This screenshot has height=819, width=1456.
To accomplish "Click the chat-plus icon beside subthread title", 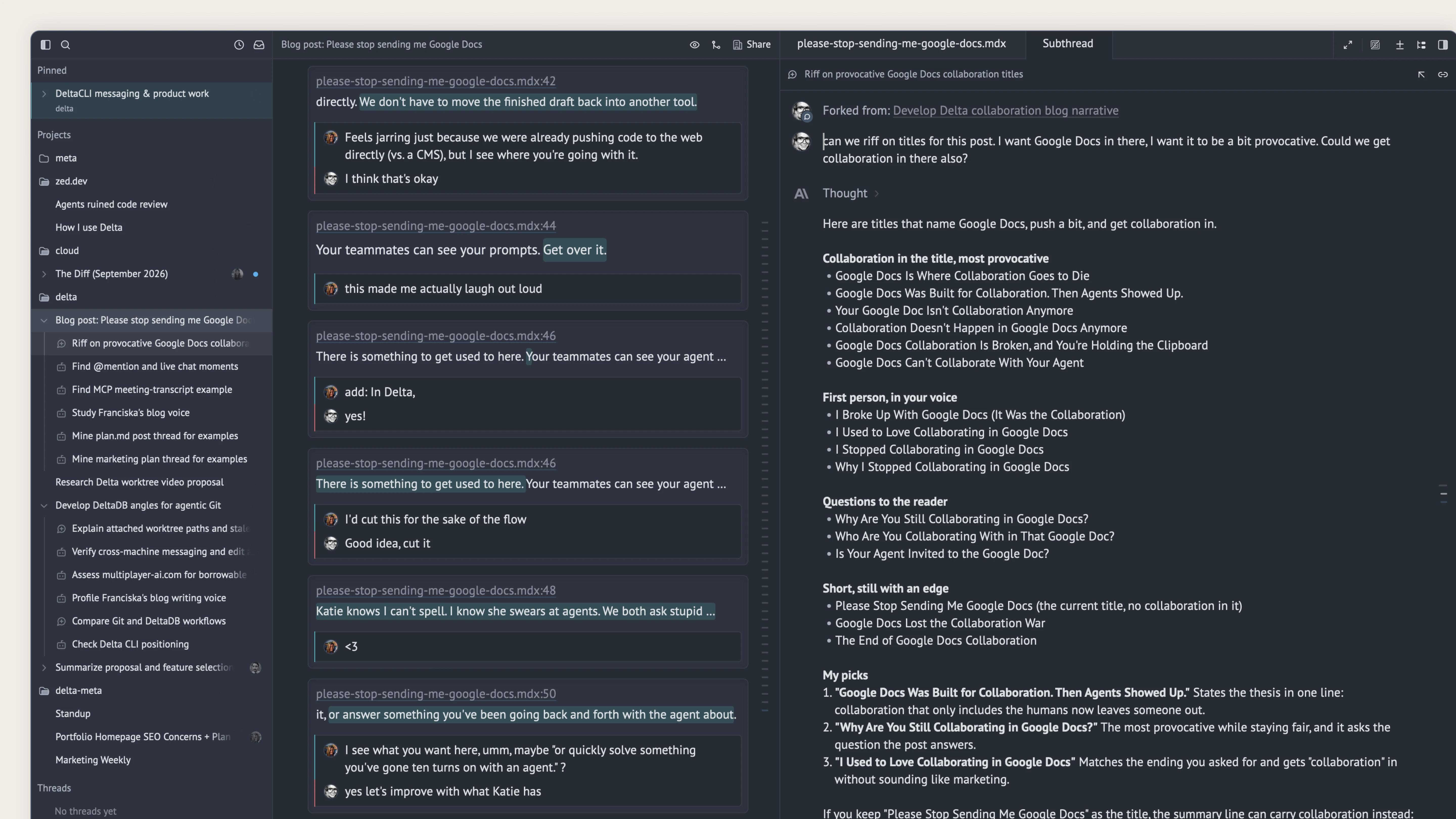I will click(x=792, y=75).
